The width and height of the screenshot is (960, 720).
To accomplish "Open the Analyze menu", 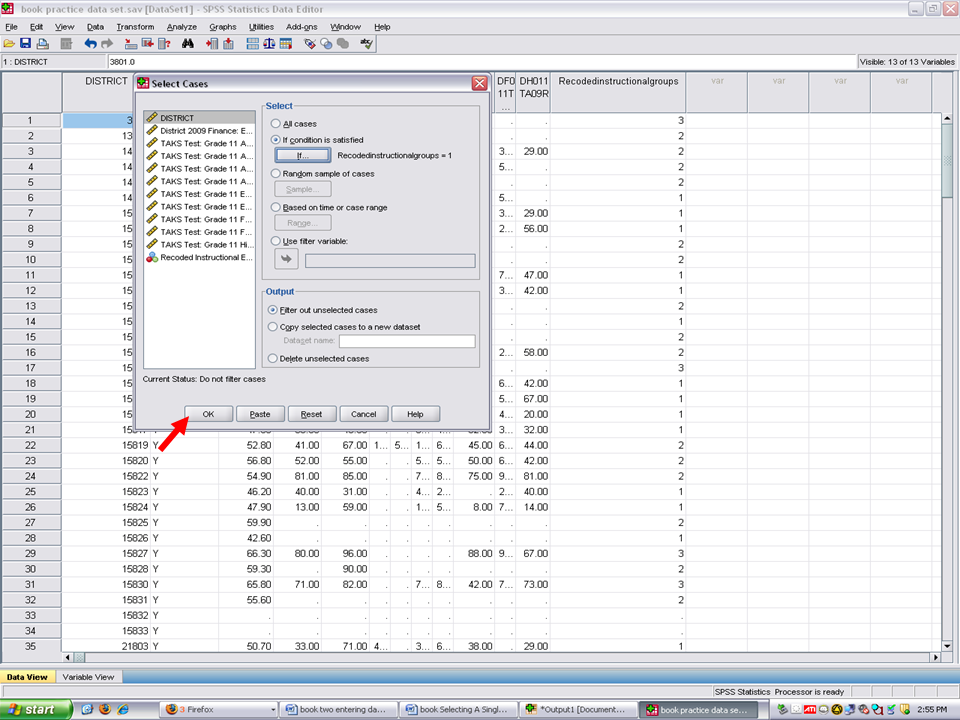I will tap(181, 27).
